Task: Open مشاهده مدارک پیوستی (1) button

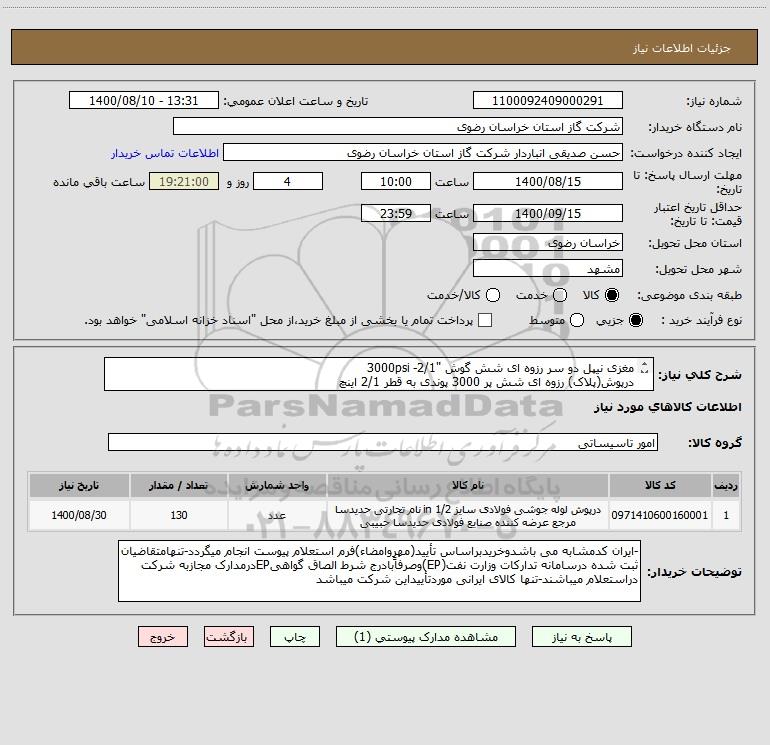Action: coord(426,637)
